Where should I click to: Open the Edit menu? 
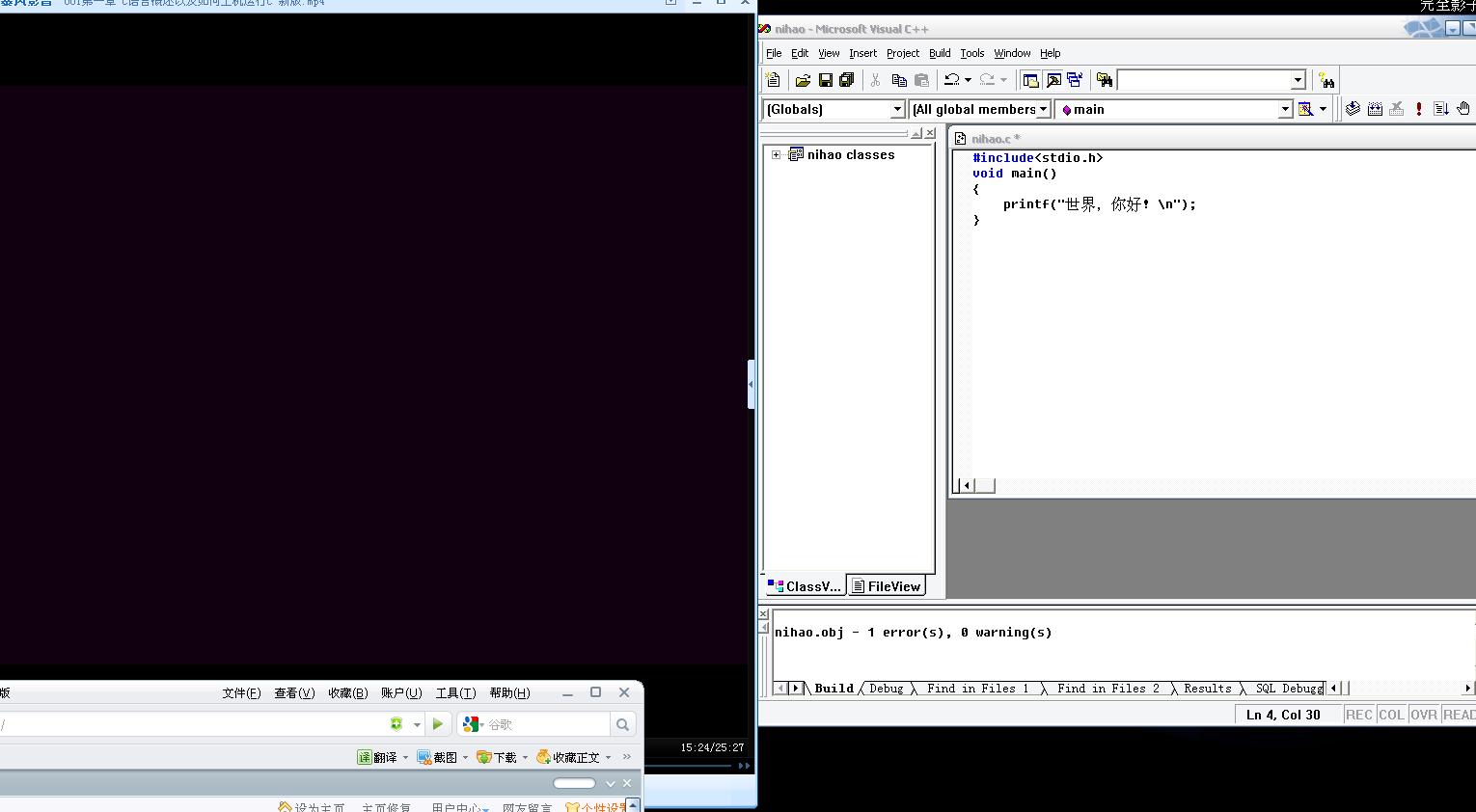pos(800,53)
